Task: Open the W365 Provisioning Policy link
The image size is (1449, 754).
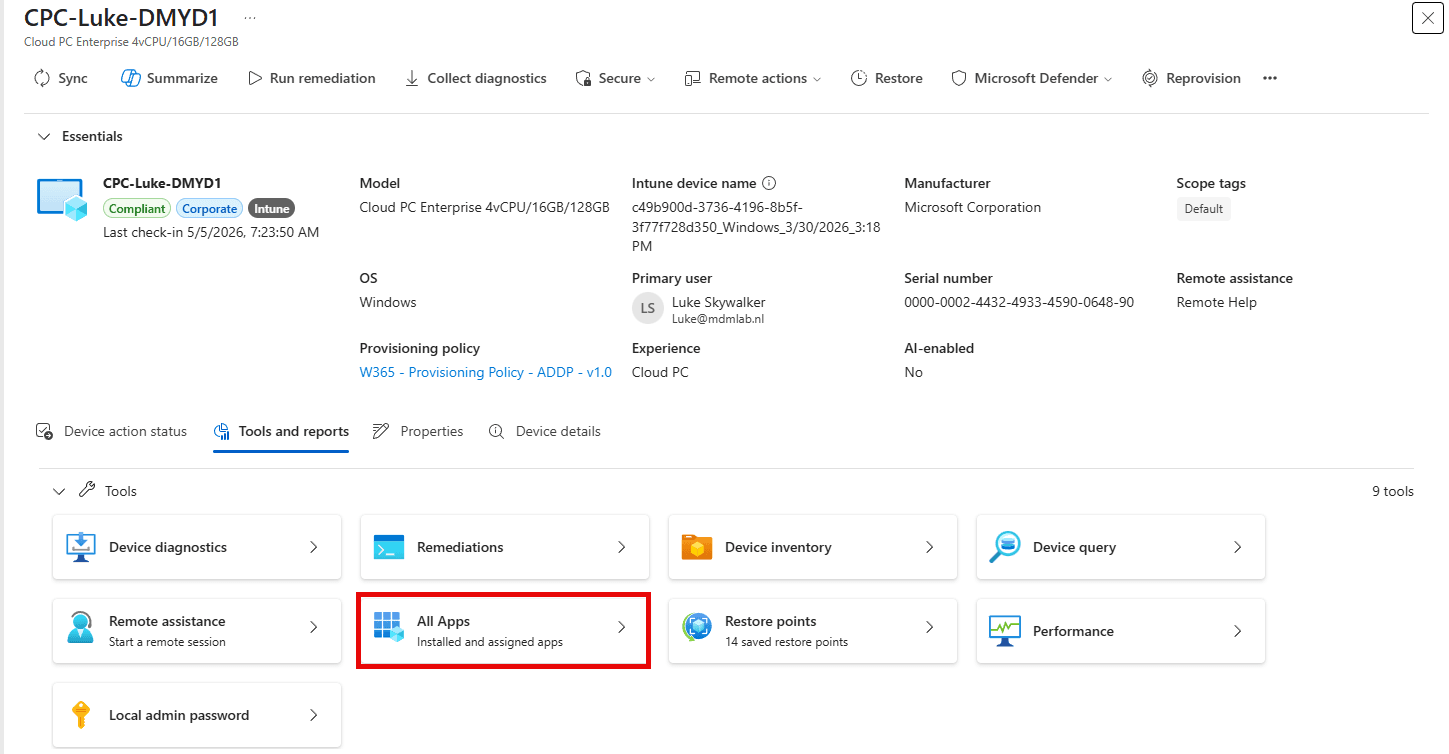Action: 486,372
